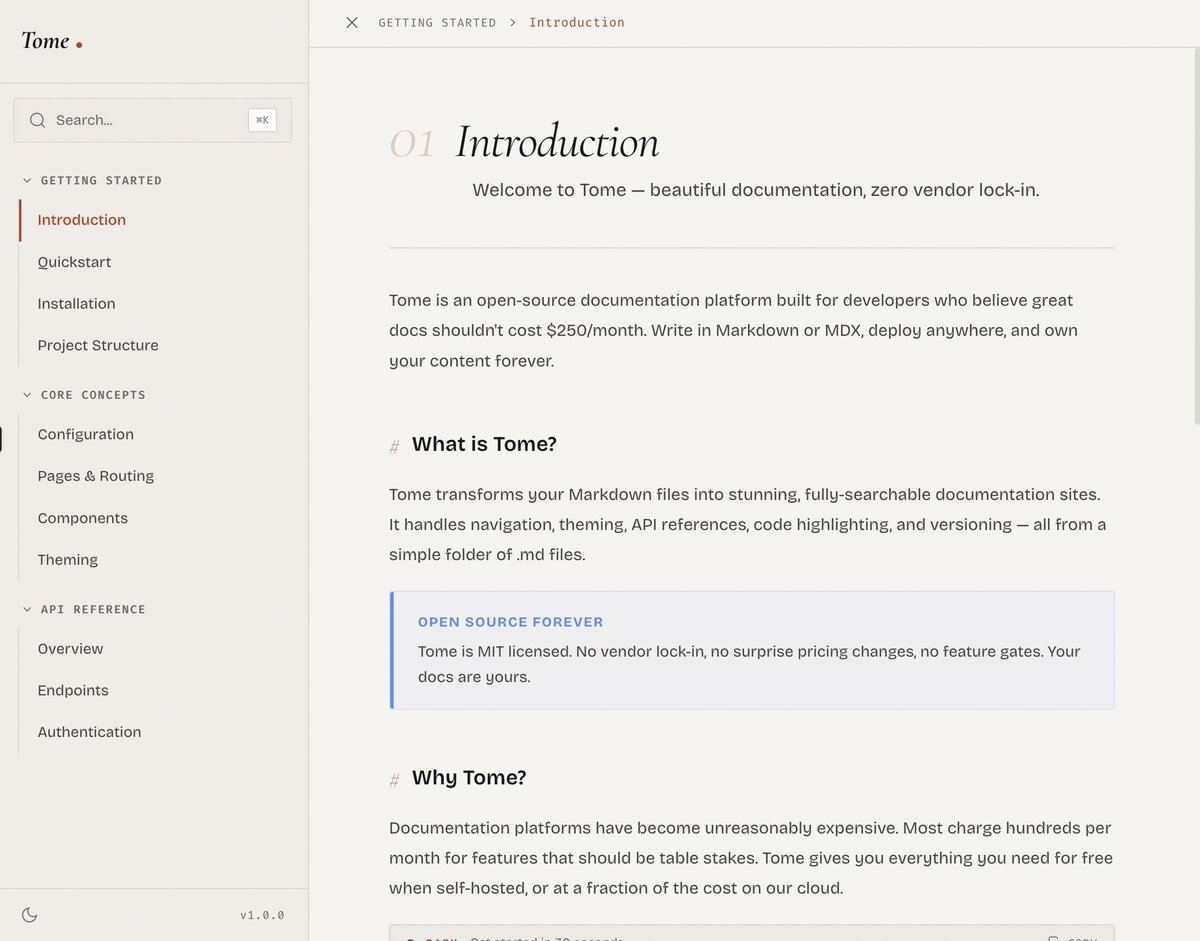Click the Why Tome? heading
The image size is (1200, 941).
(469, 778)
